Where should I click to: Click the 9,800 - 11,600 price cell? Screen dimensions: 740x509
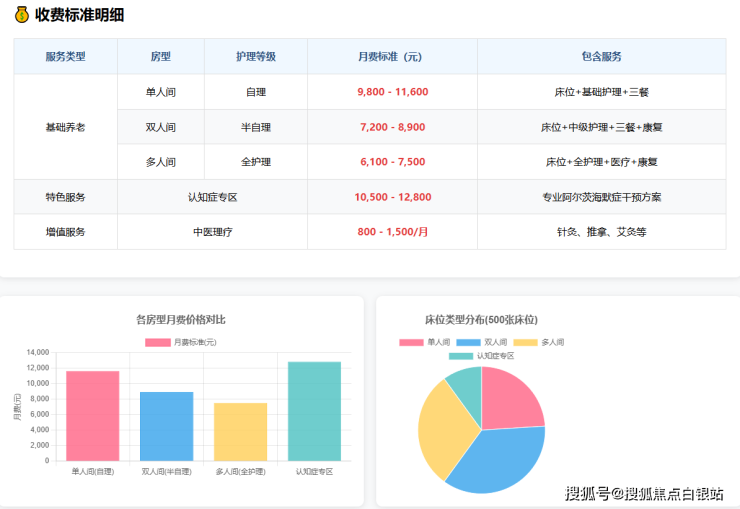(392, 92)
